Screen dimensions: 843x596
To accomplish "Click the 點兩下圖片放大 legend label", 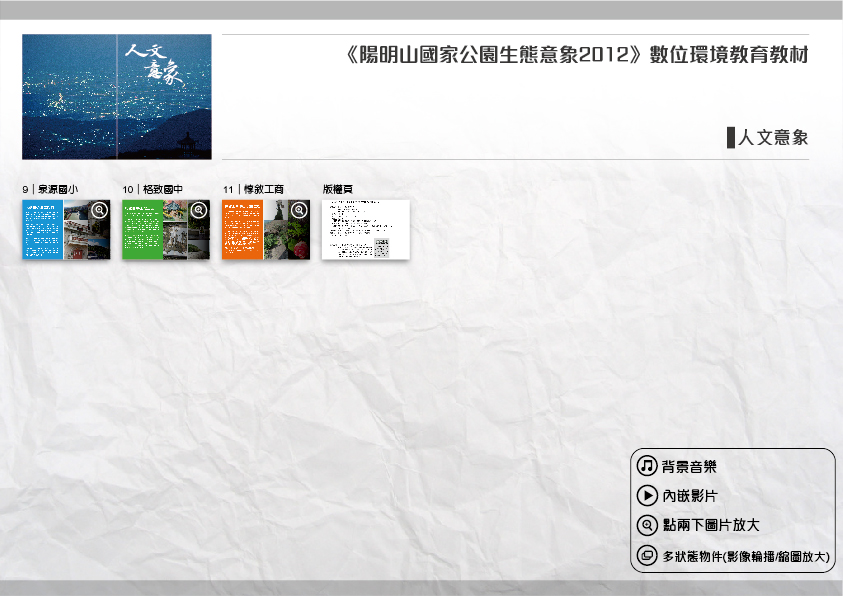I will (711, 525).
